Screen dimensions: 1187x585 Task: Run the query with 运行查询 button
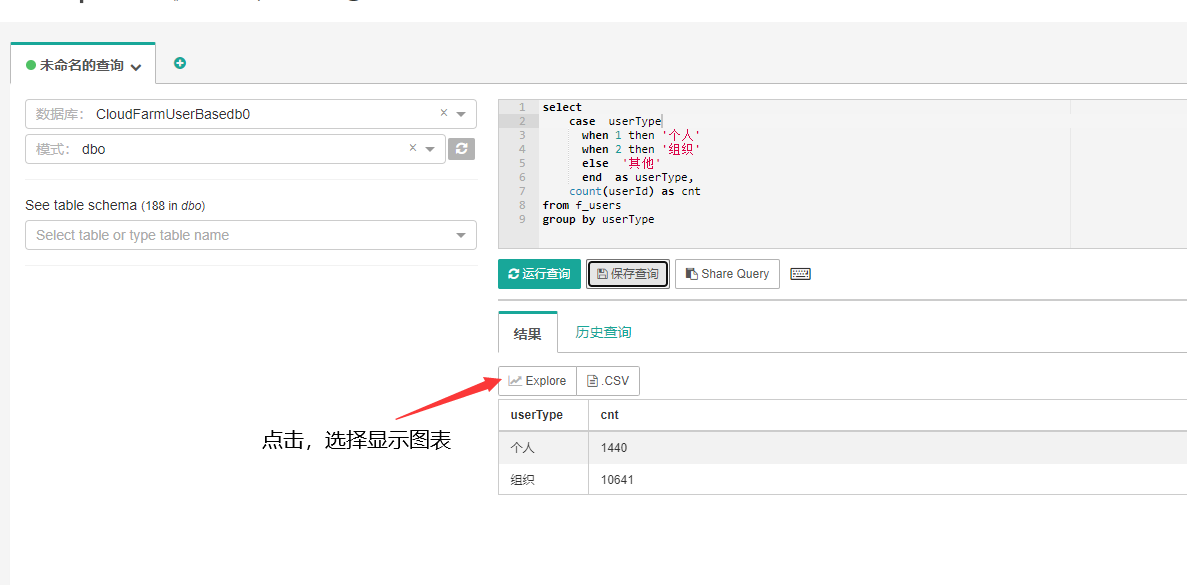539,273
